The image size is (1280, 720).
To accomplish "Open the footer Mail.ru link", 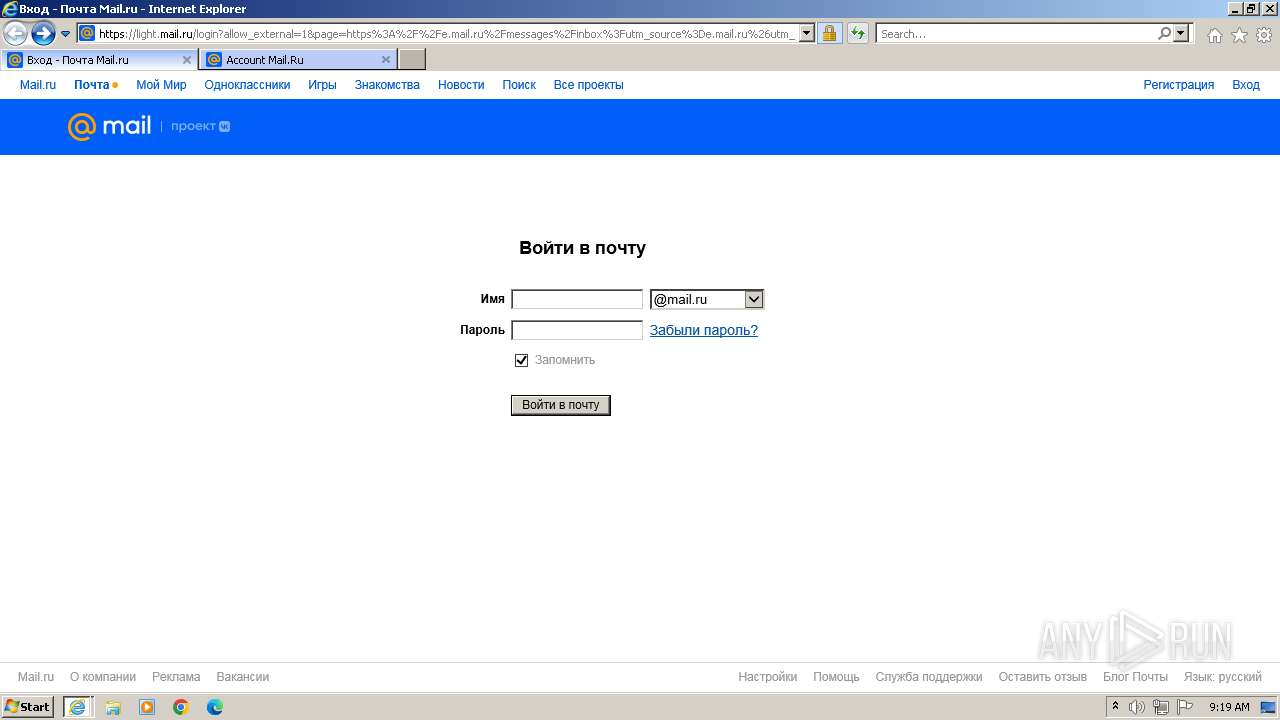I will pyautogui.click(x=36, y=677).
